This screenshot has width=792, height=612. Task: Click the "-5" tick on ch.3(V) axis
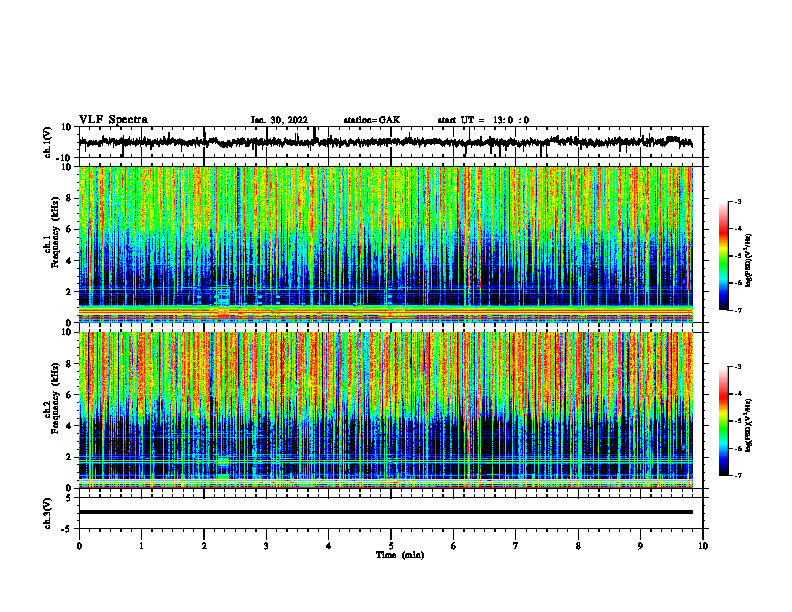tap(67, 529)
